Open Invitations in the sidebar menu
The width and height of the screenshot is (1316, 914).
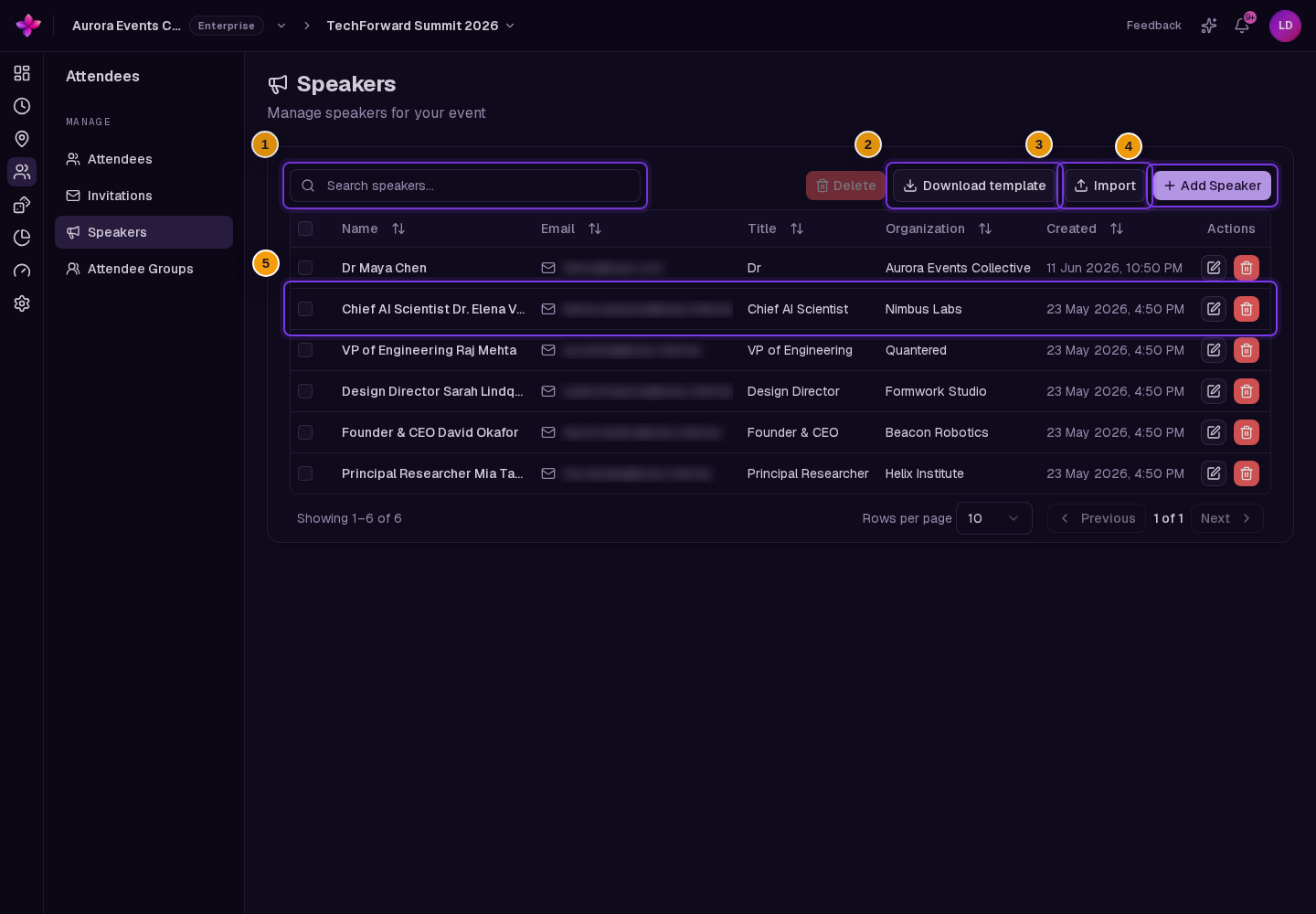pos(143,196)
